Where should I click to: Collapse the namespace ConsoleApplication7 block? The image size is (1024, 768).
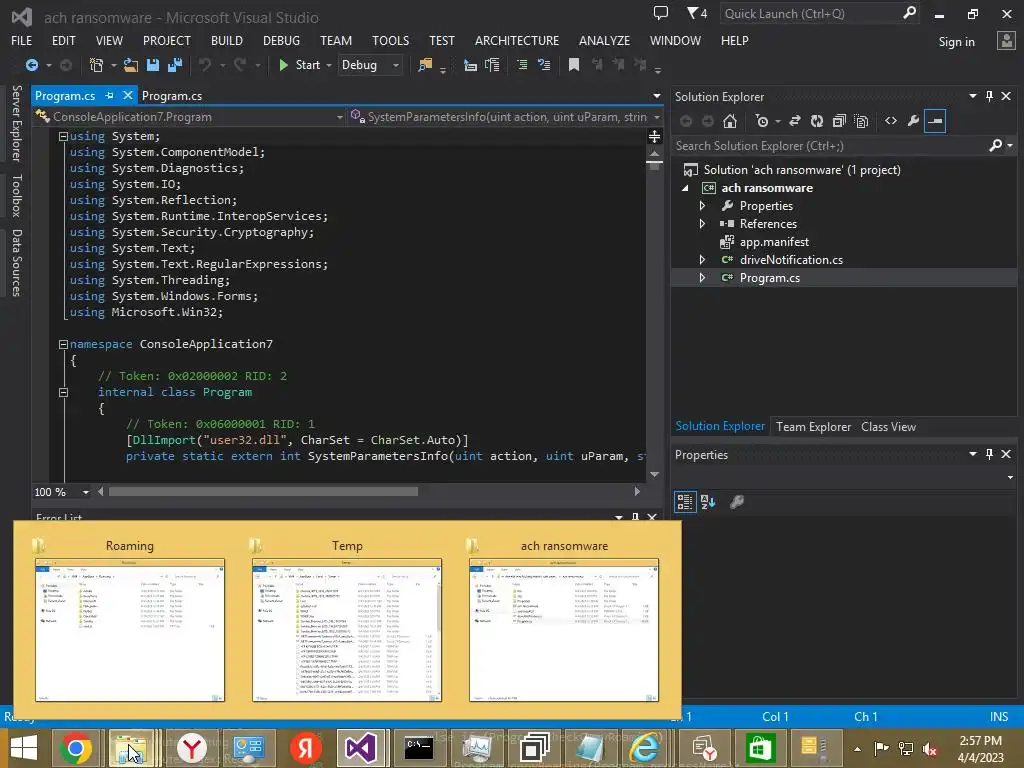[x=63, y=344]
